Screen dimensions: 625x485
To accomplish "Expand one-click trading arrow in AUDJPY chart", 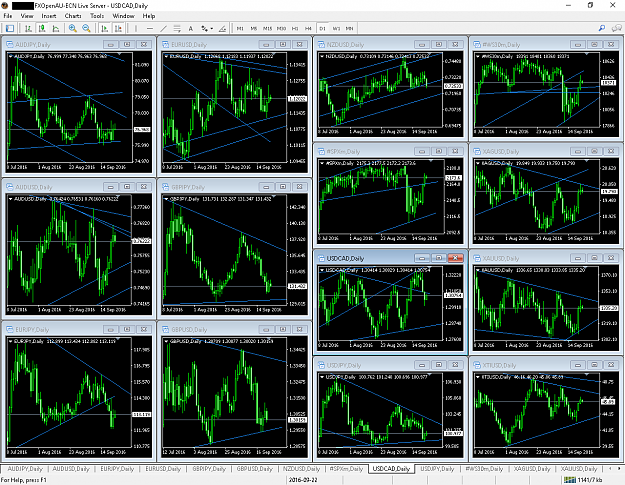I will click(11, 56).
